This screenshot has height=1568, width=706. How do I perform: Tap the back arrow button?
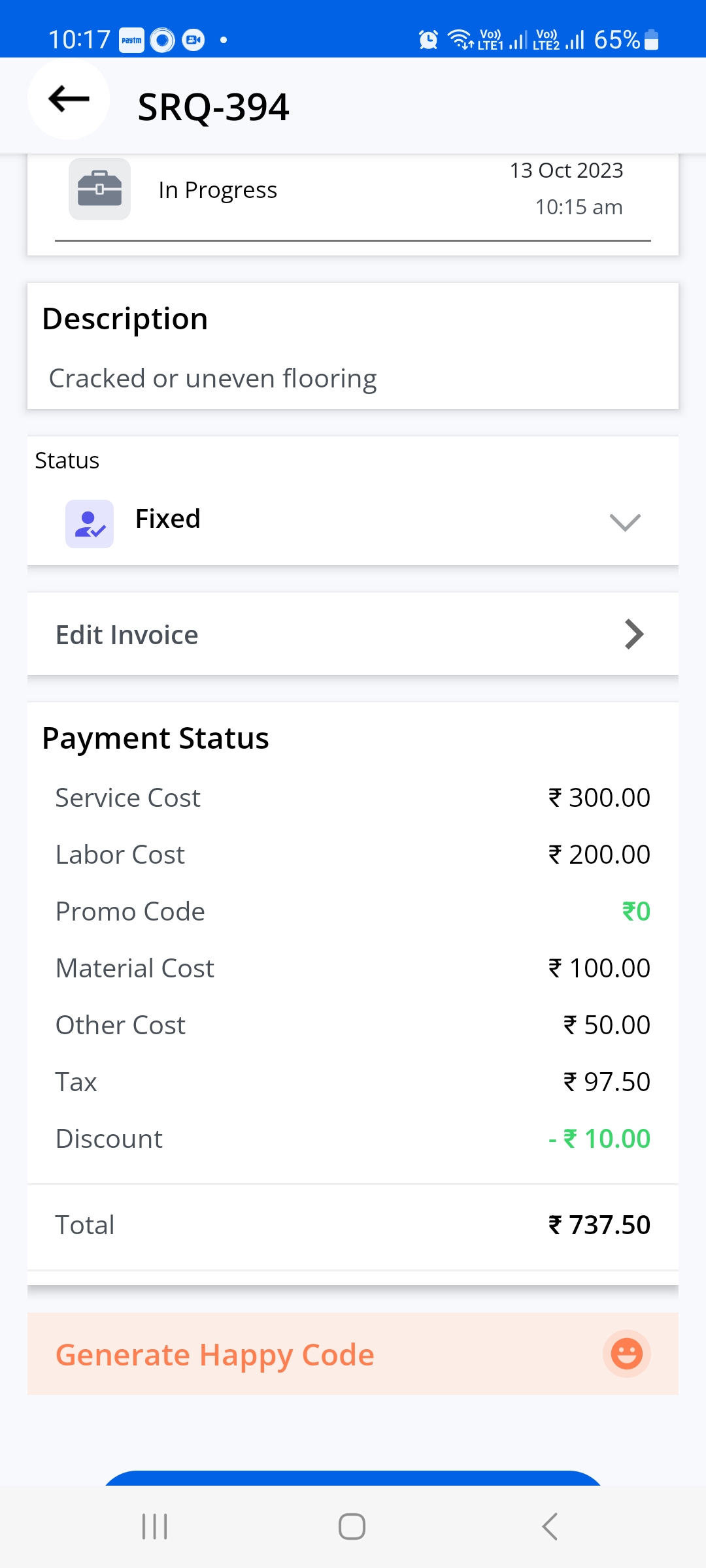[x=69, y=99]
